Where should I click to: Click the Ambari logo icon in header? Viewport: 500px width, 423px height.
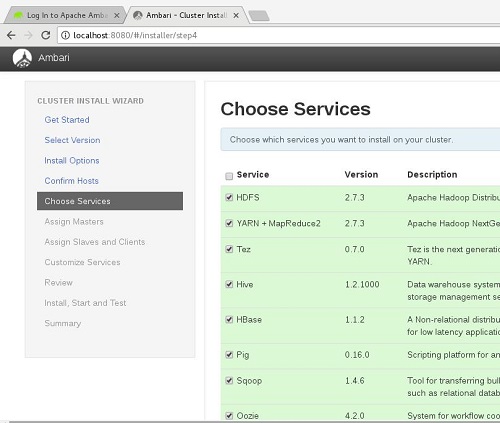[x=22, y=58]
